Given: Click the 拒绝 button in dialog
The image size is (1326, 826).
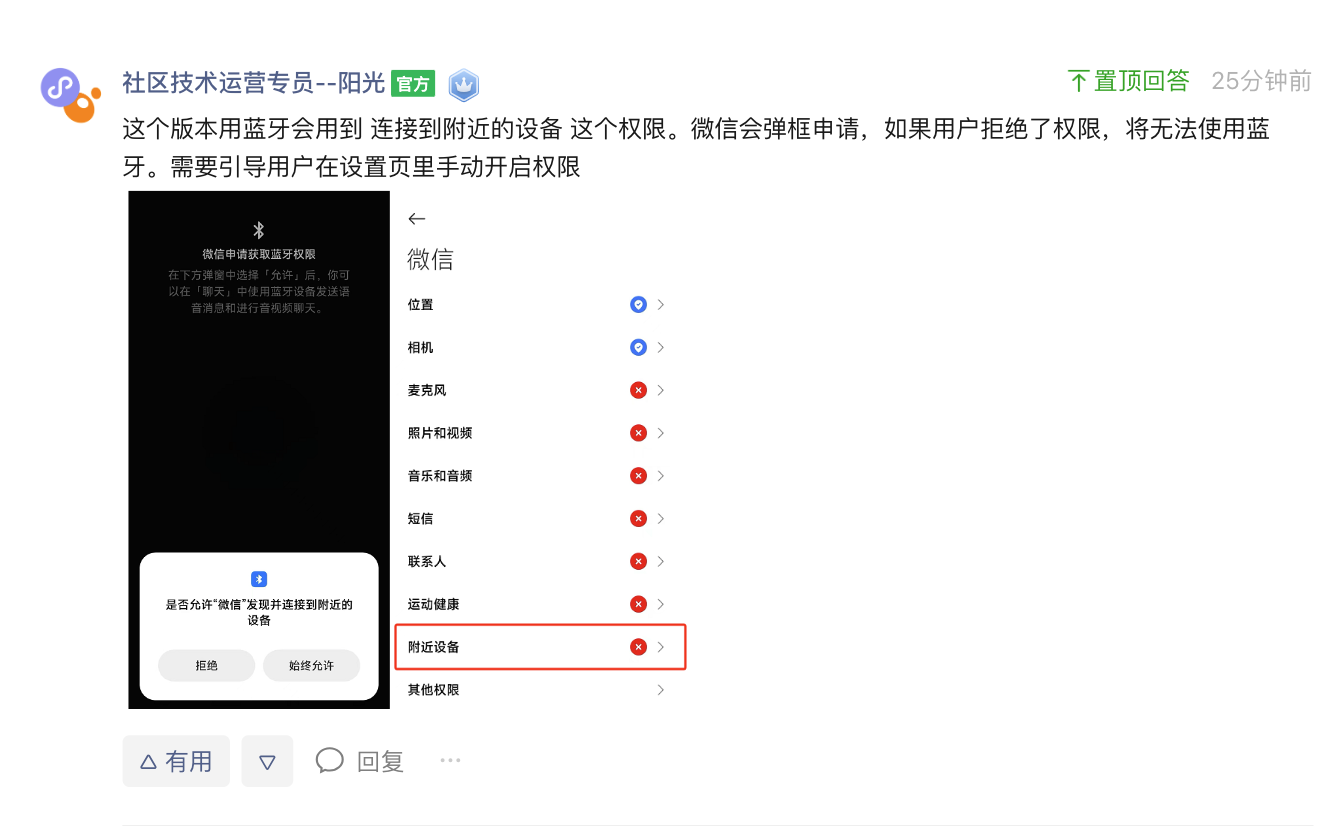Looking at the screenshot, I should click(207, 665).
